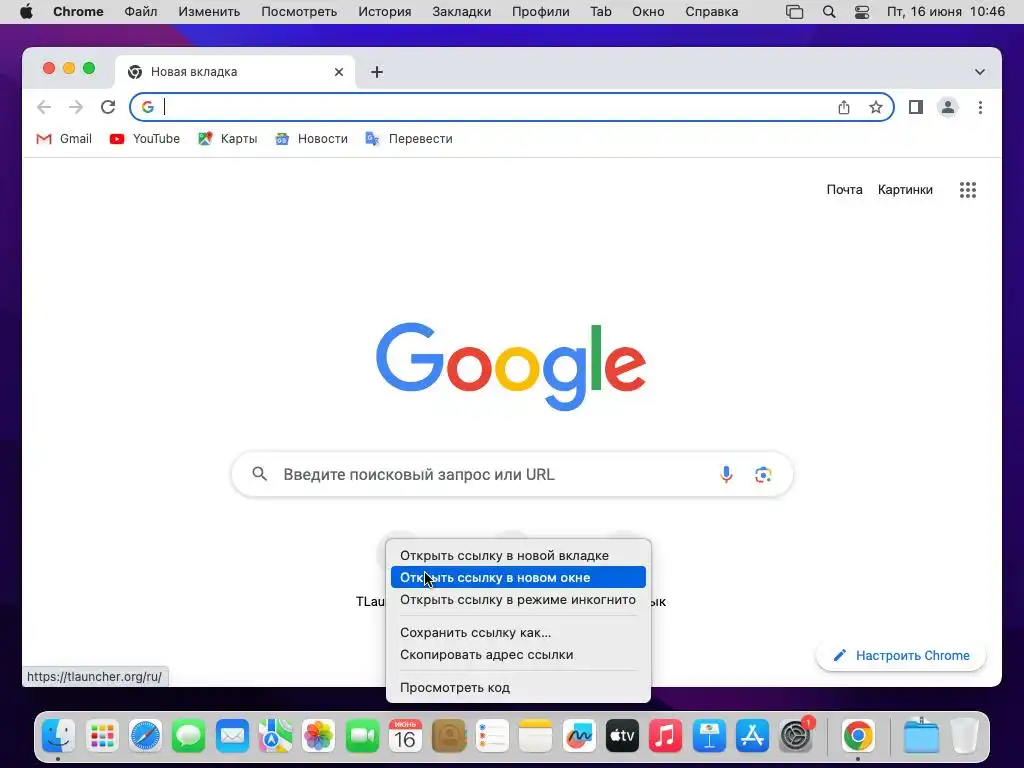Image resolution: width=1024 pixels, height=768 pixels.
Task: Open the Google apps grid
Action: 968,190
